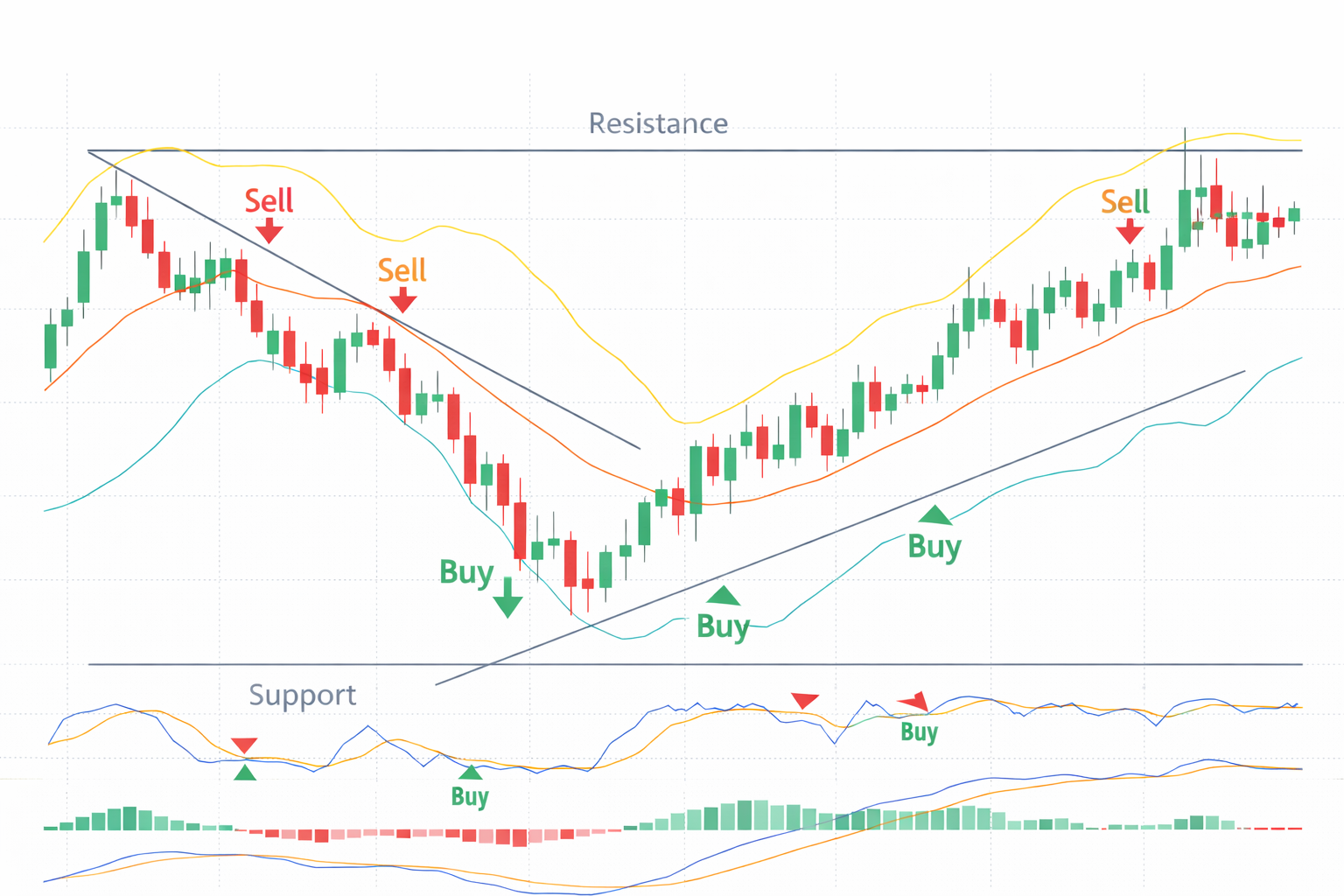
Task: Click the slanted red arrow above the oscillator's right Buy label
Action: click(914, 702)
